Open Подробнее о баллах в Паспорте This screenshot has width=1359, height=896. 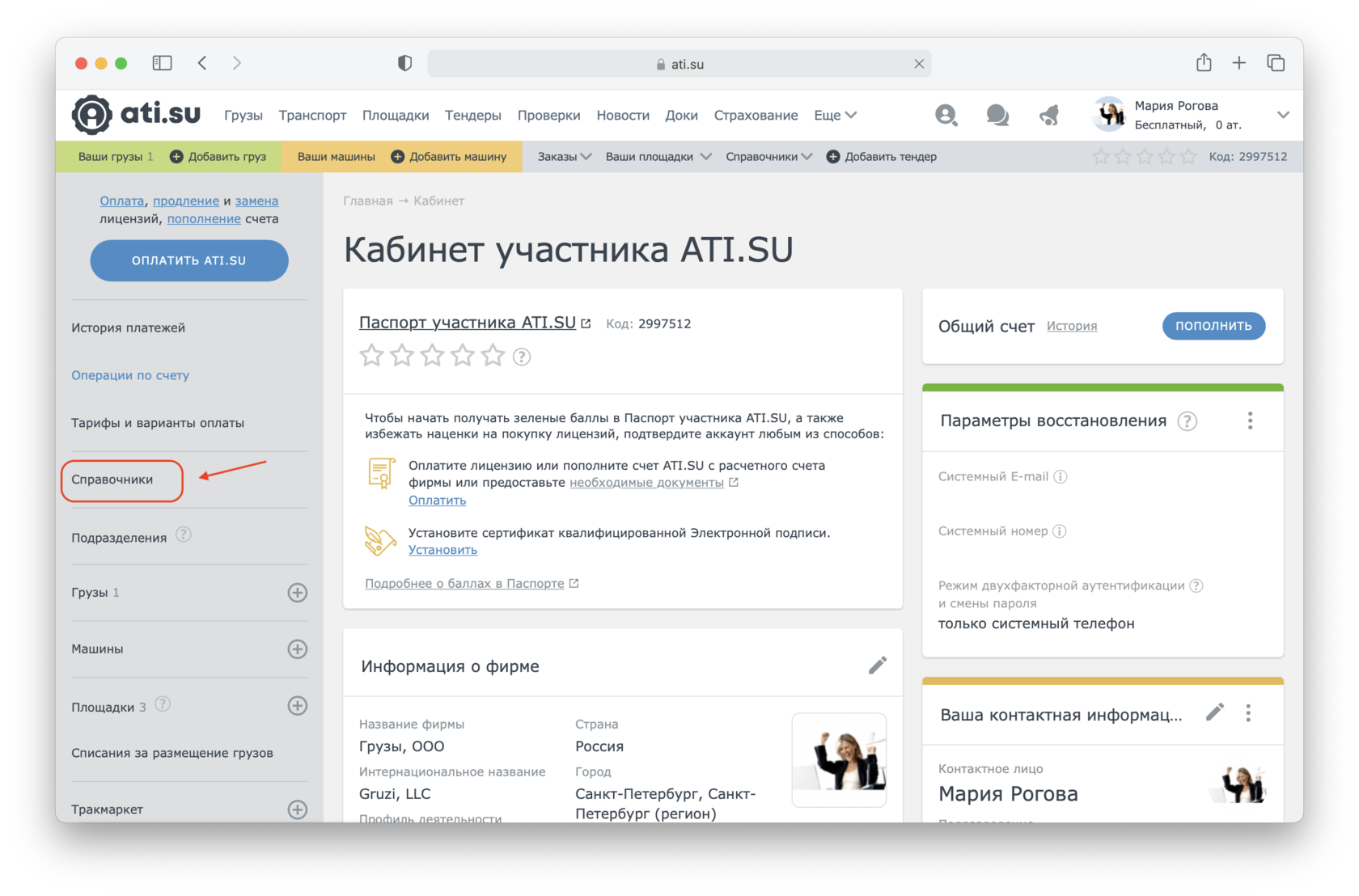coord(464,583)
